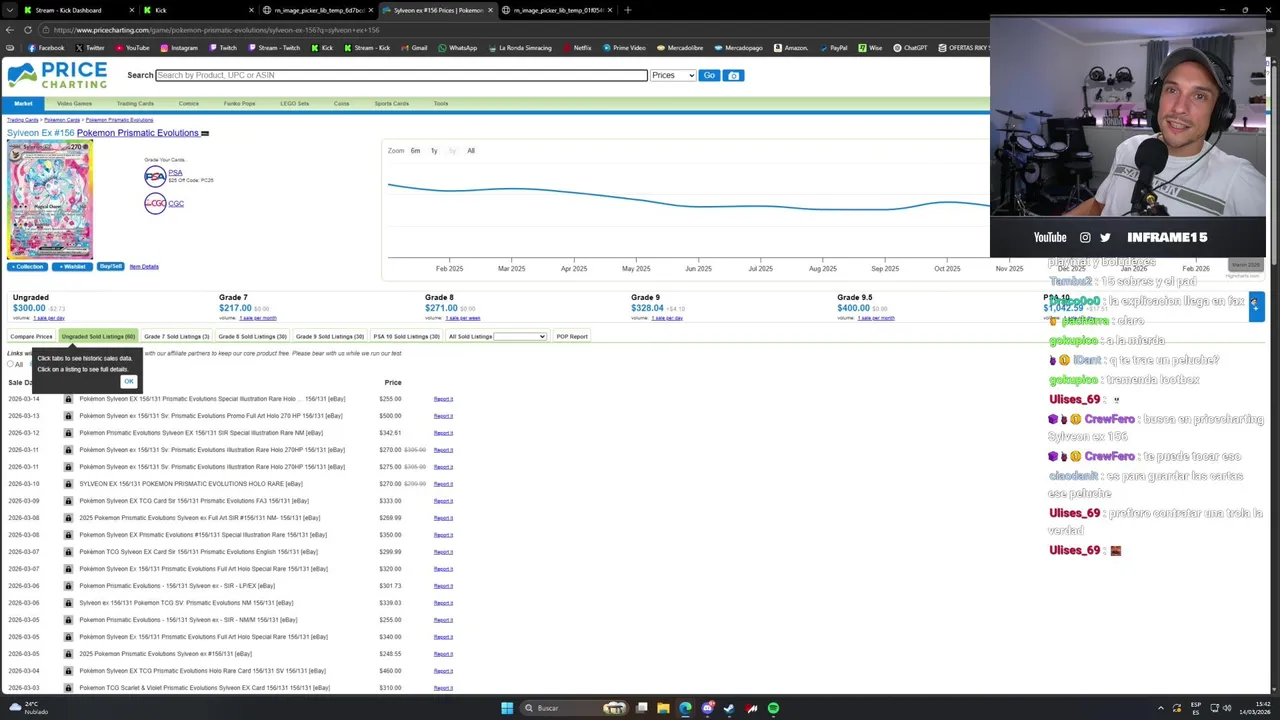Open the ChatGPT bookmark
Image resolution: width=1280 pixels, height=720 pixels.
tap(910, 48)
